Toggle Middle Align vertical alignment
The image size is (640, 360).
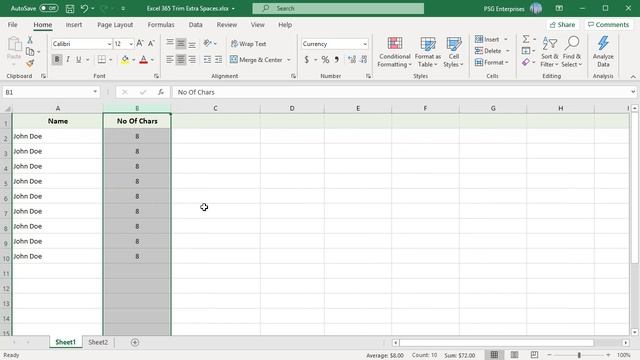pyautogui.click(x=181, y=43)
